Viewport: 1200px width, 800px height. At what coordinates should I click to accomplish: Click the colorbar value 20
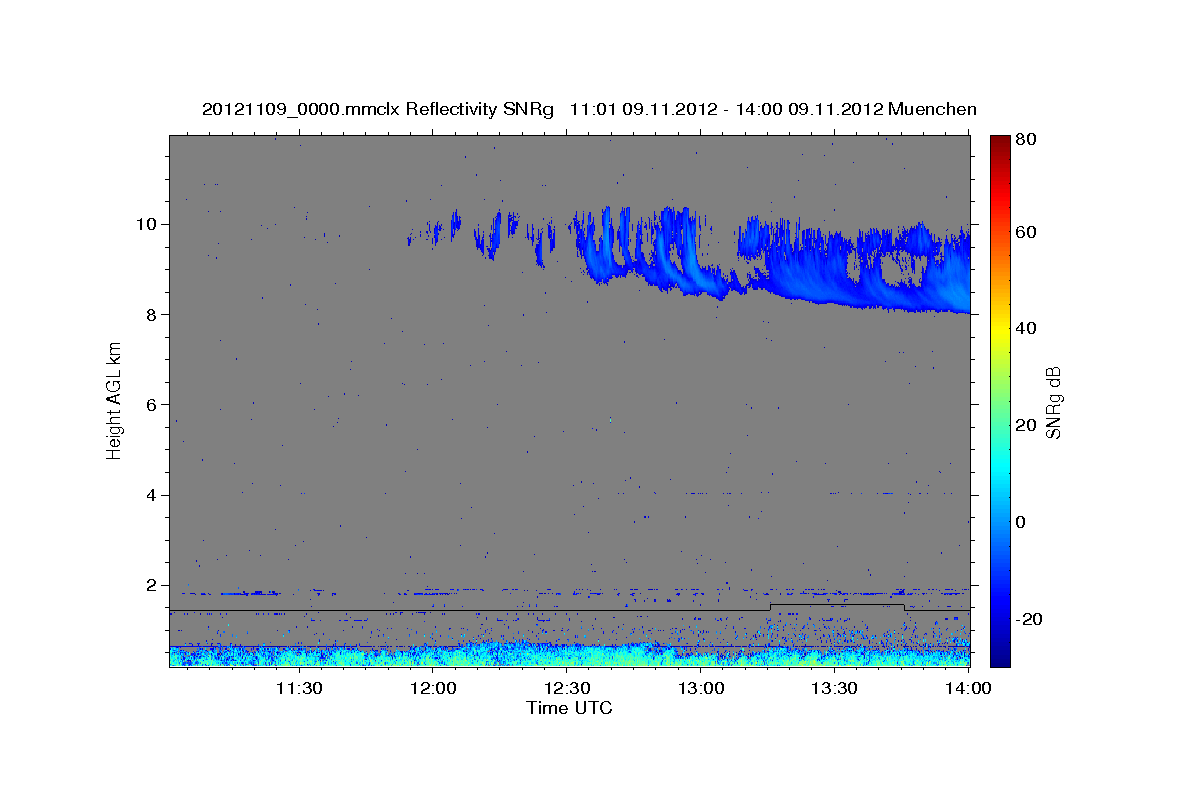[x=1027, y=426]
